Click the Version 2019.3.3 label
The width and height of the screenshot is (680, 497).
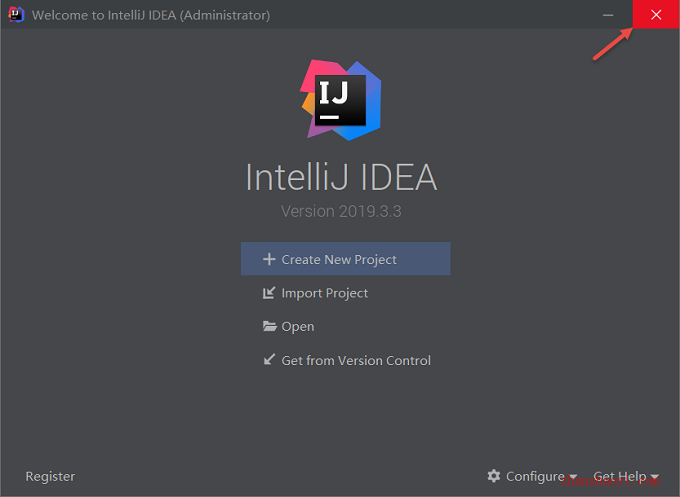point(341,212)
